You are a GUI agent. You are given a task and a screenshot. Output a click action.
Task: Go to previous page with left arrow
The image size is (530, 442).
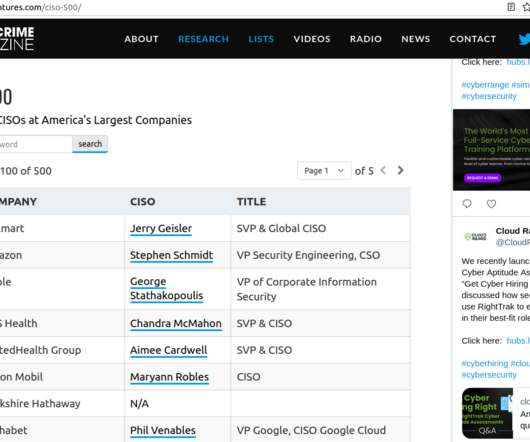pyautogui.click(x=383, y=170)
